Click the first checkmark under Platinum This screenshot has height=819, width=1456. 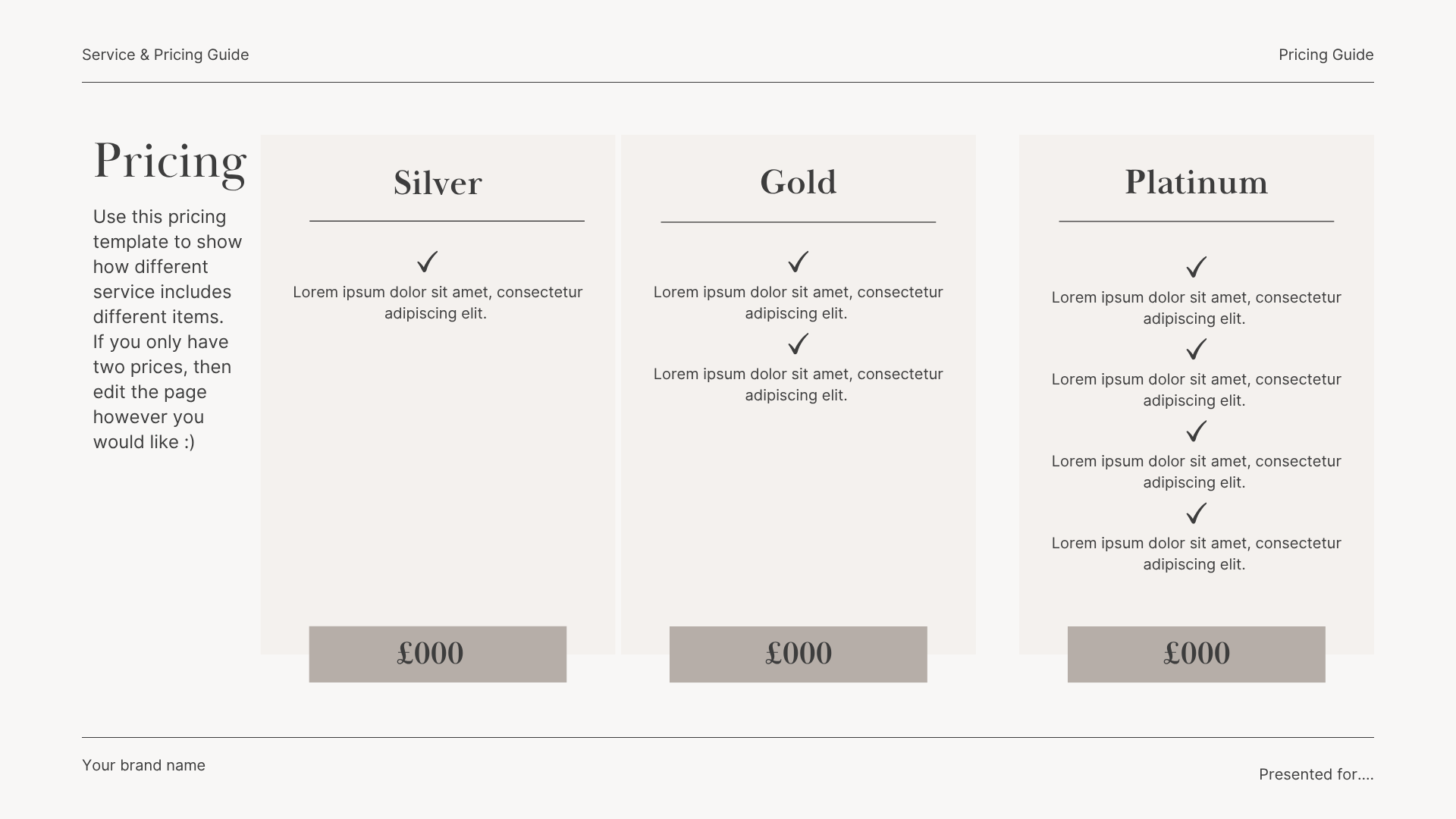1196,267
